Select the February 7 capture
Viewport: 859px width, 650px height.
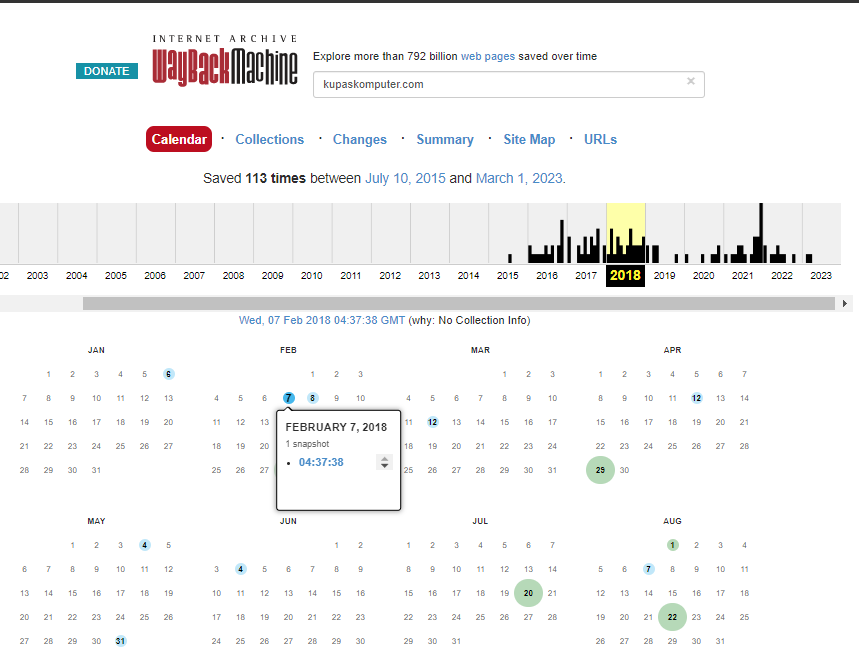(289, 398)
